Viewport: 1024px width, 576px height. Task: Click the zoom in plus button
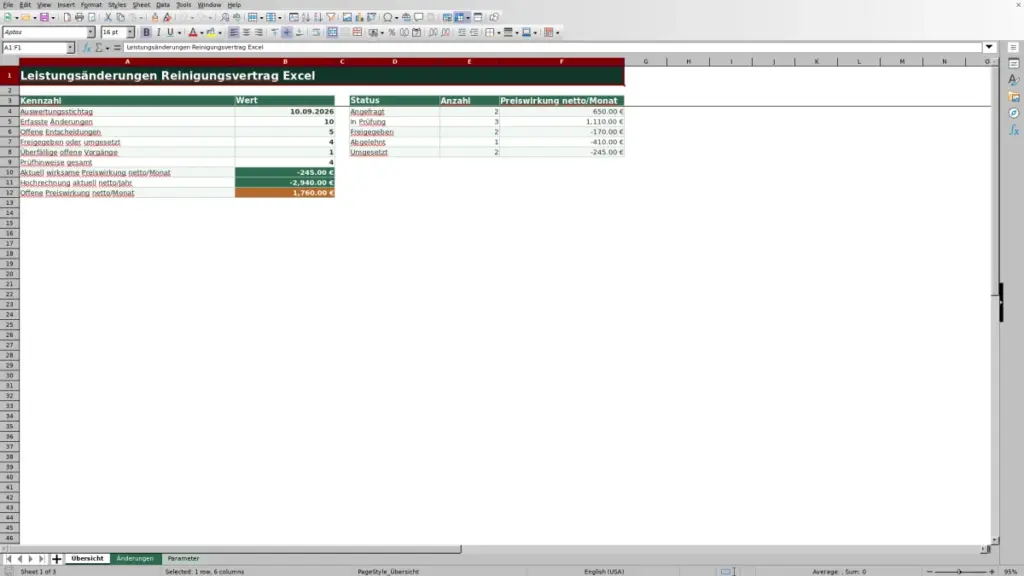pos(992,572)
